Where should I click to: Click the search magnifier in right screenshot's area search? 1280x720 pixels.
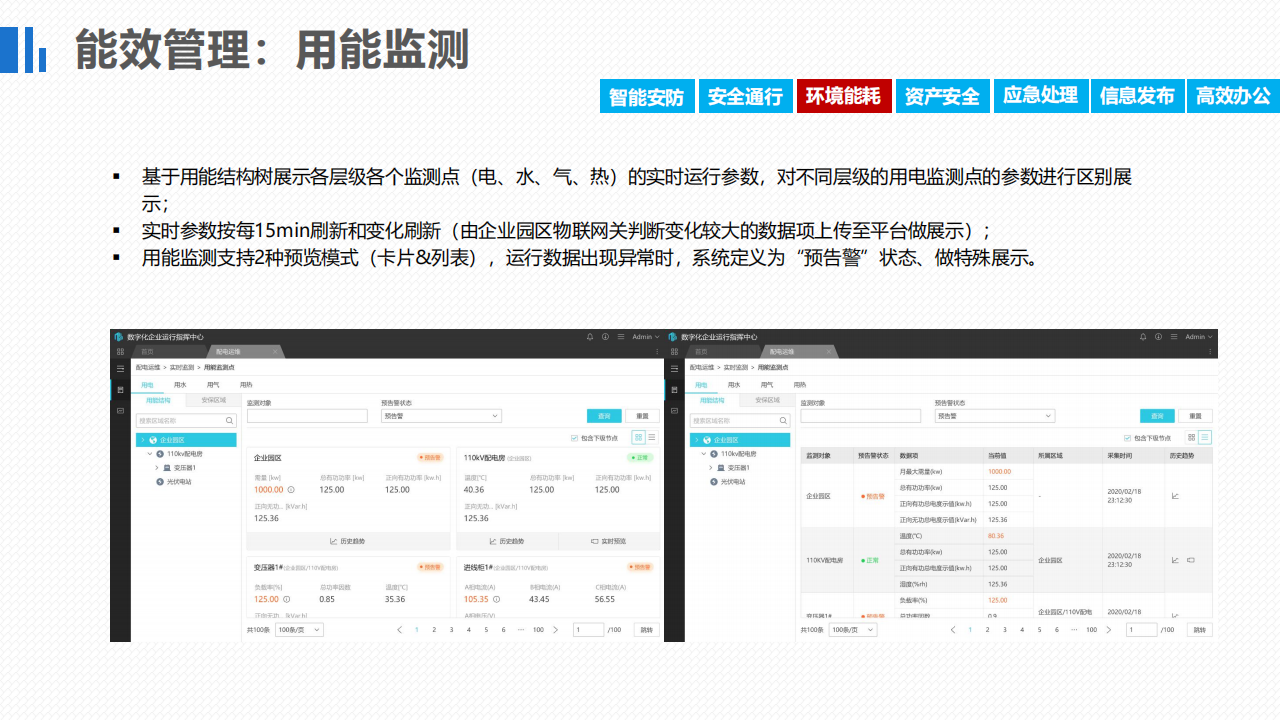click(783, 421)
